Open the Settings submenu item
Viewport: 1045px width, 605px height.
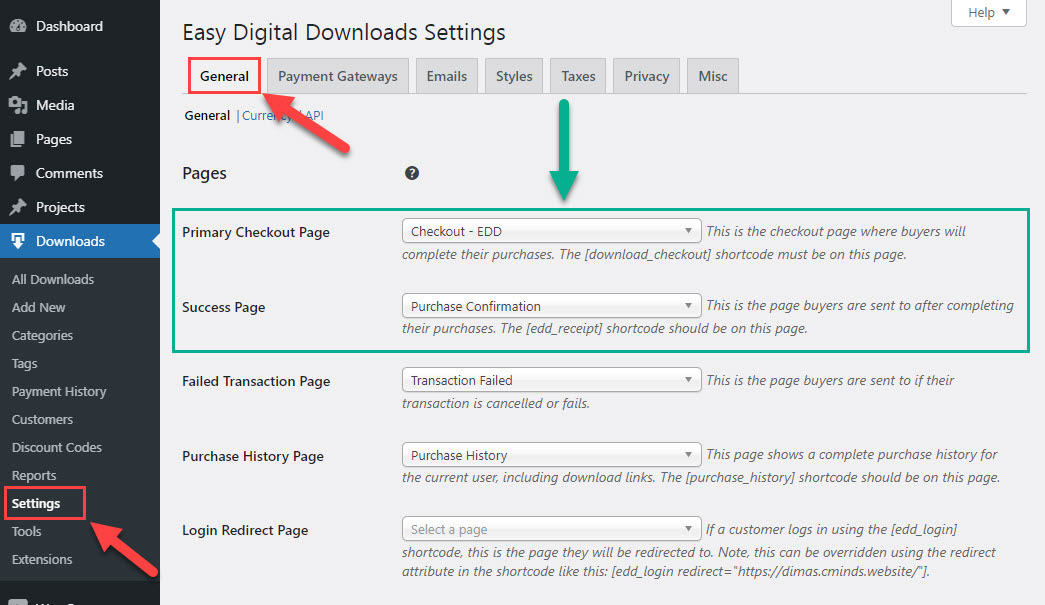(36, 503)
